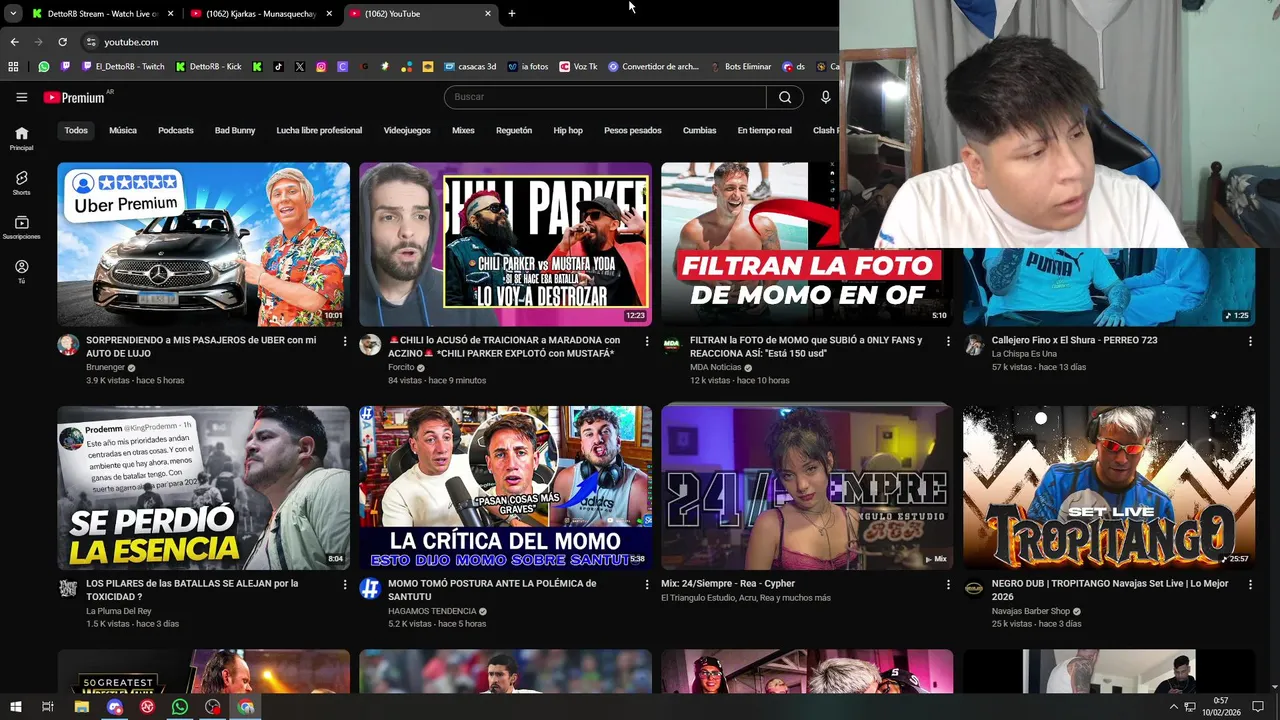1280x720 pixels.
Task: Switch to Kjarkas Munasquechay browser tab
Action: pos(261,13)
